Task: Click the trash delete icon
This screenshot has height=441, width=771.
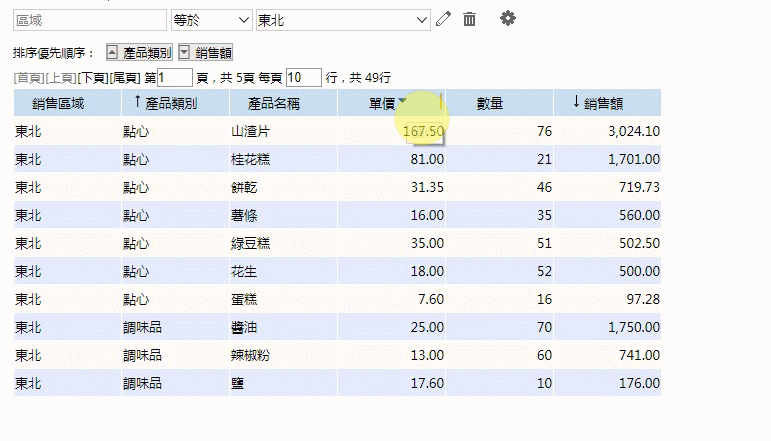Action: (470, 19)
